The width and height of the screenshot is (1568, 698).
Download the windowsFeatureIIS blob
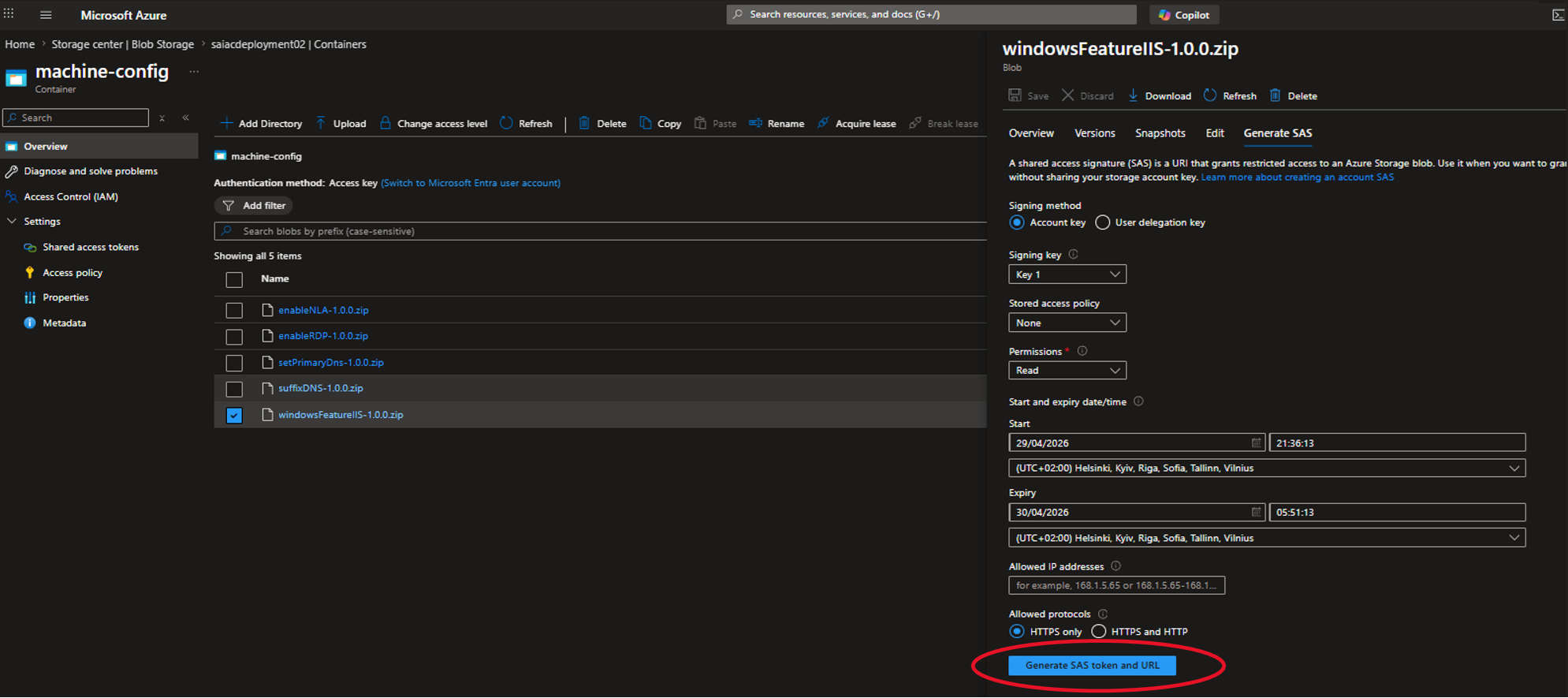[1160, 95]
